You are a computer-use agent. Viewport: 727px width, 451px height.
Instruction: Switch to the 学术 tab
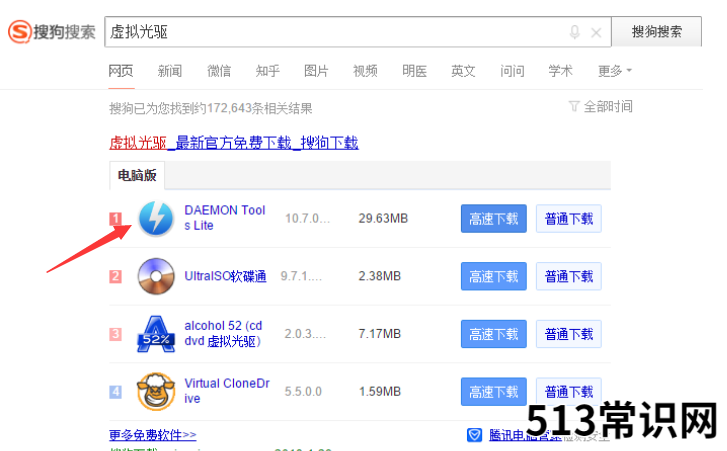561,71
